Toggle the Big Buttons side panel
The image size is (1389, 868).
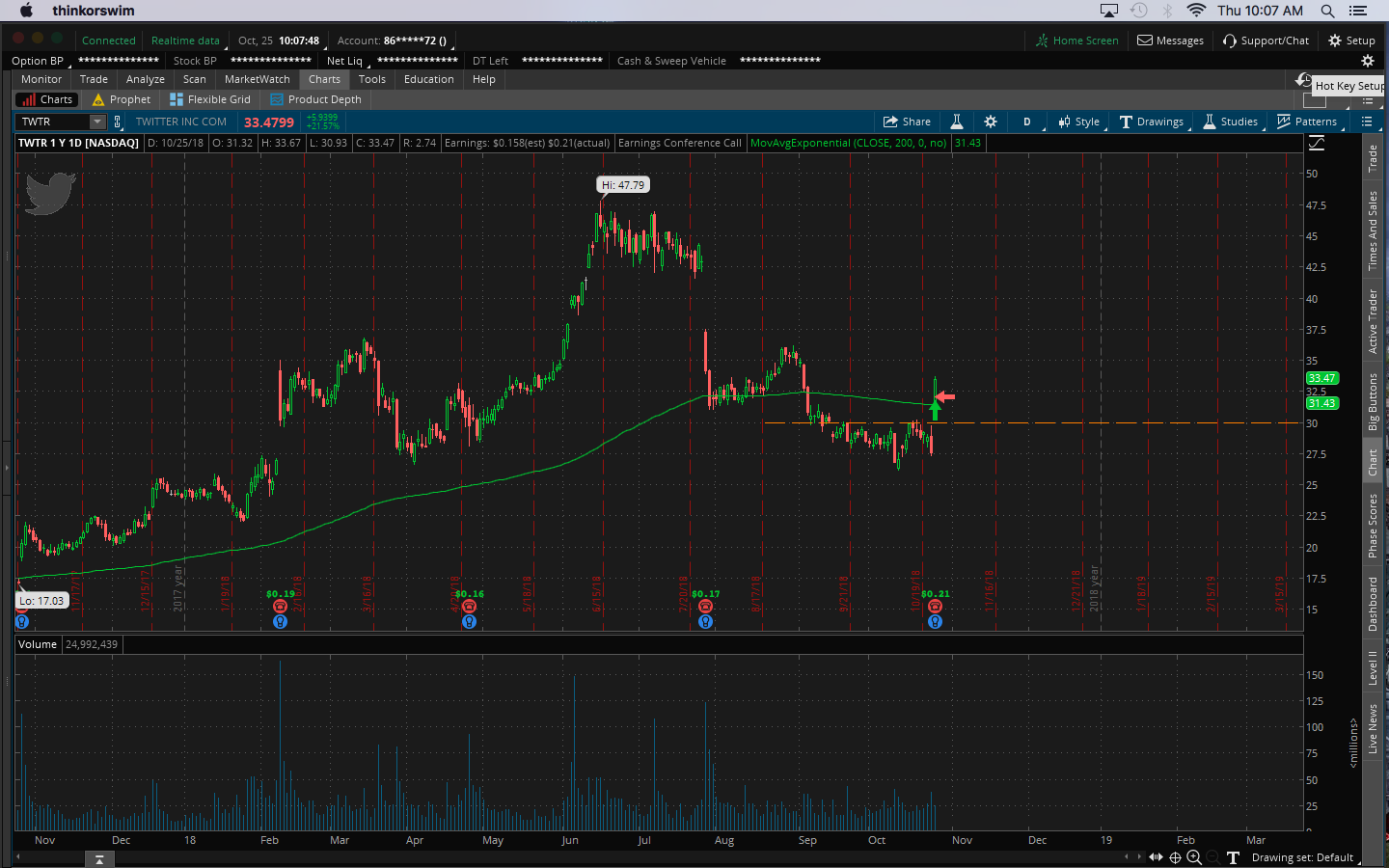[1373, 402]
